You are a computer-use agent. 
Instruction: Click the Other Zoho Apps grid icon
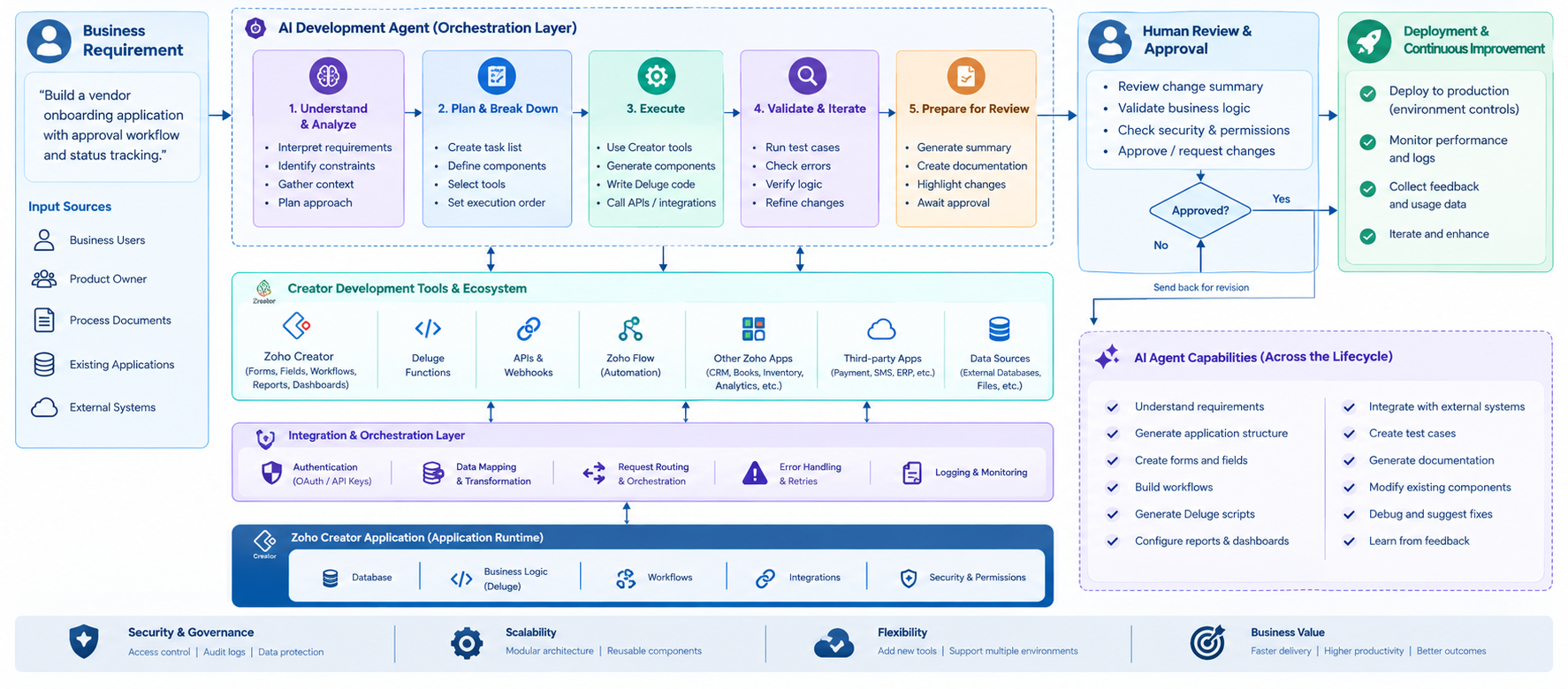754,329
